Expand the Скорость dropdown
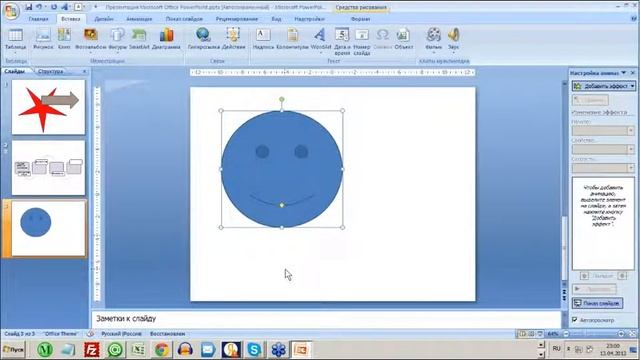 pyautogui.click(x=631, y=168)
